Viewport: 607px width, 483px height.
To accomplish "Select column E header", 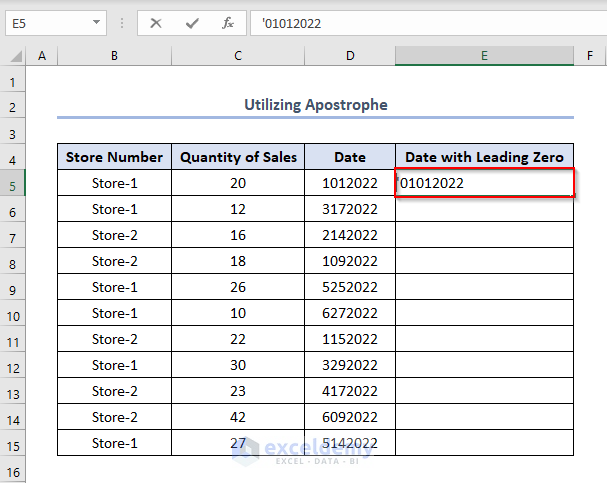I will [484, 57].
